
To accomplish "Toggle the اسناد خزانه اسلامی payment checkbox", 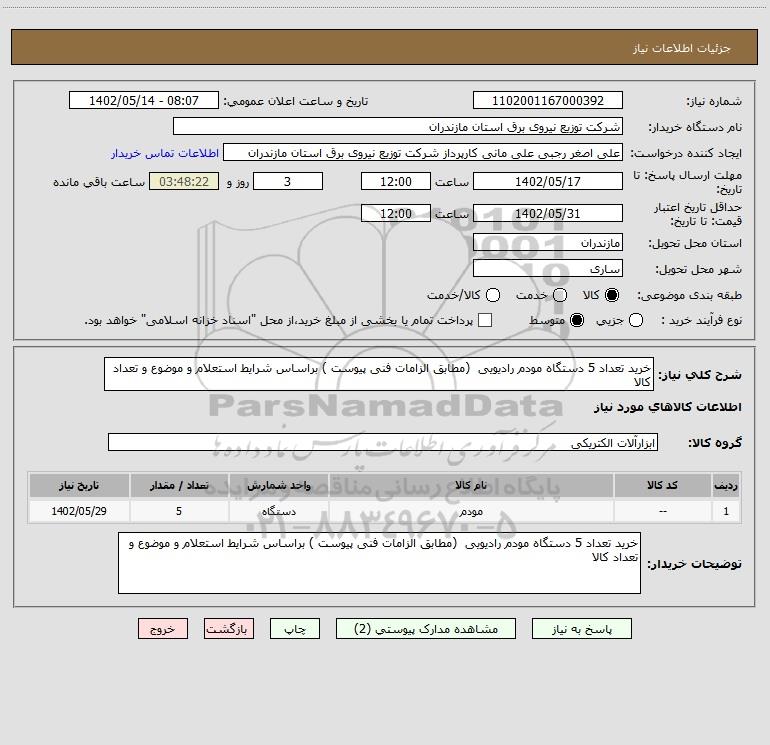I will pyautogui.click(x=485, y=320).
